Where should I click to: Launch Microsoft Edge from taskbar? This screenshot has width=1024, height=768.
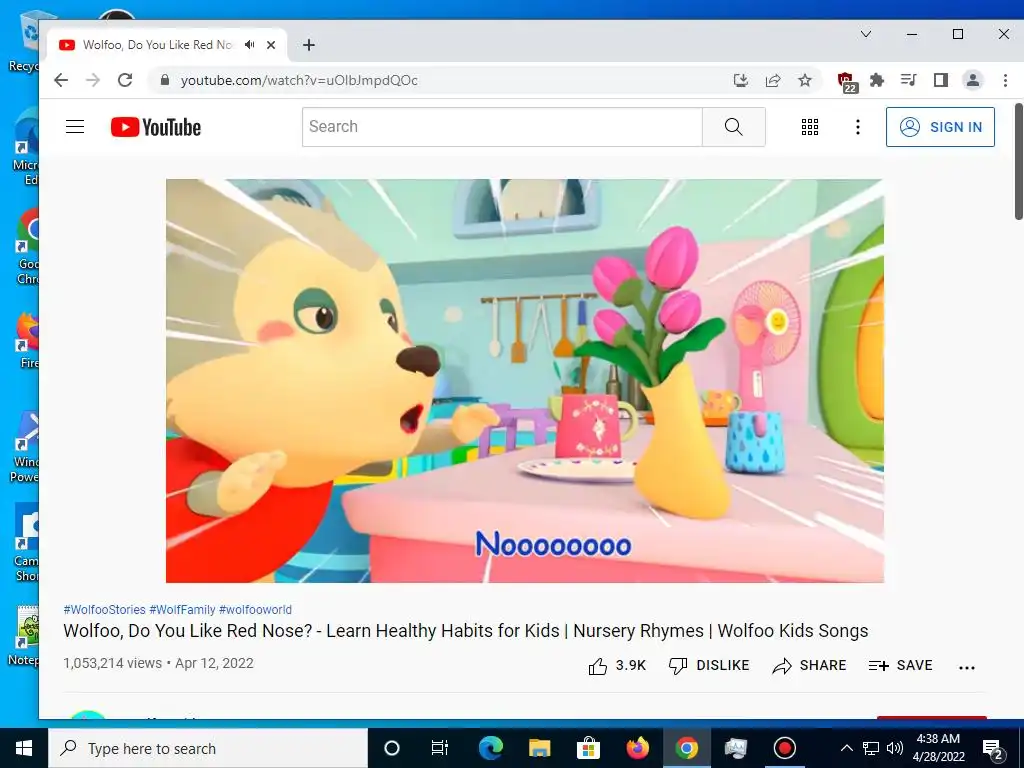[490, 748]
